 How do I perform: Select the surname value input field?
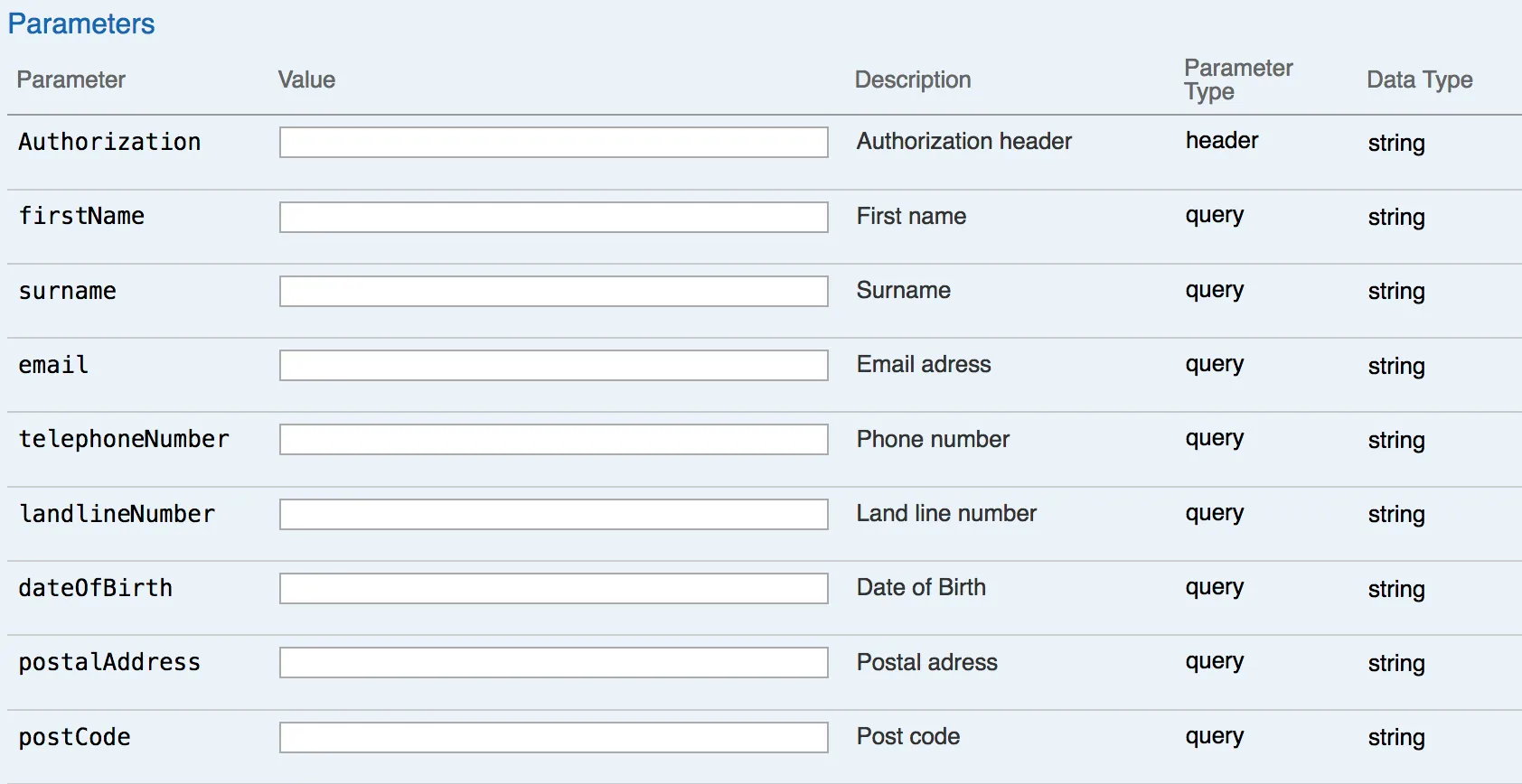point(553,291)
